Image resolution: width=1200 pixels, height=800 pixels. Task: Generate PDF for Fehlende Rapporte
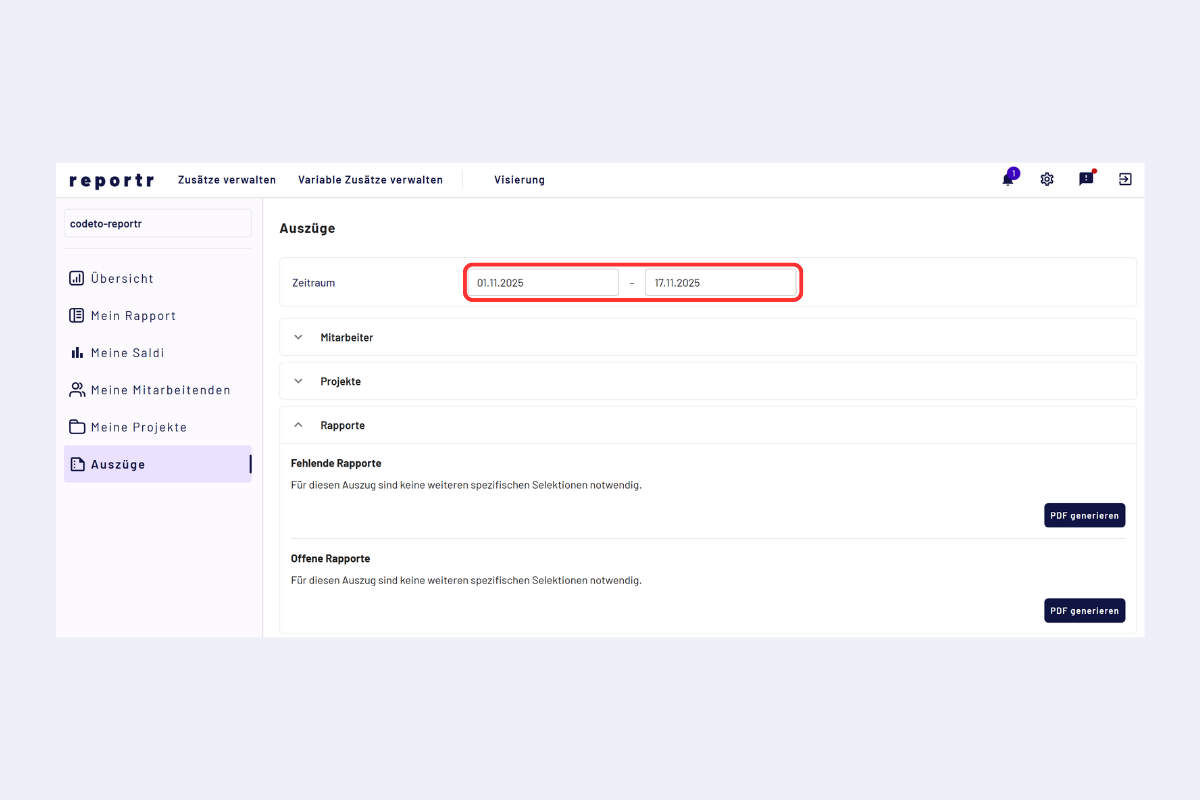point(1084,515)
